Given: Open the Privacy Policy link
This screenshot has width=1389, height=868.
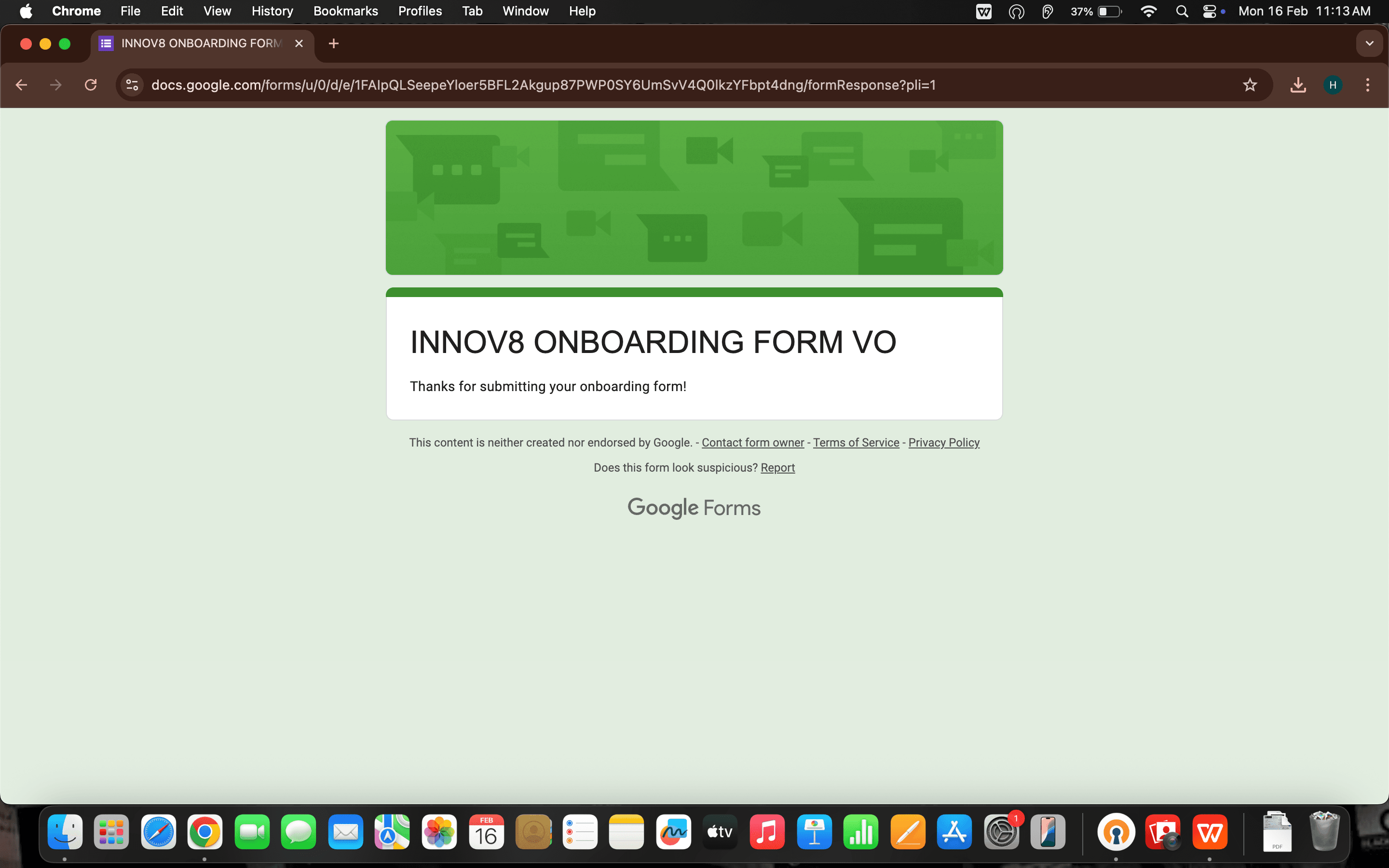Looking at the screenshot, I should (x=943, y=443).
